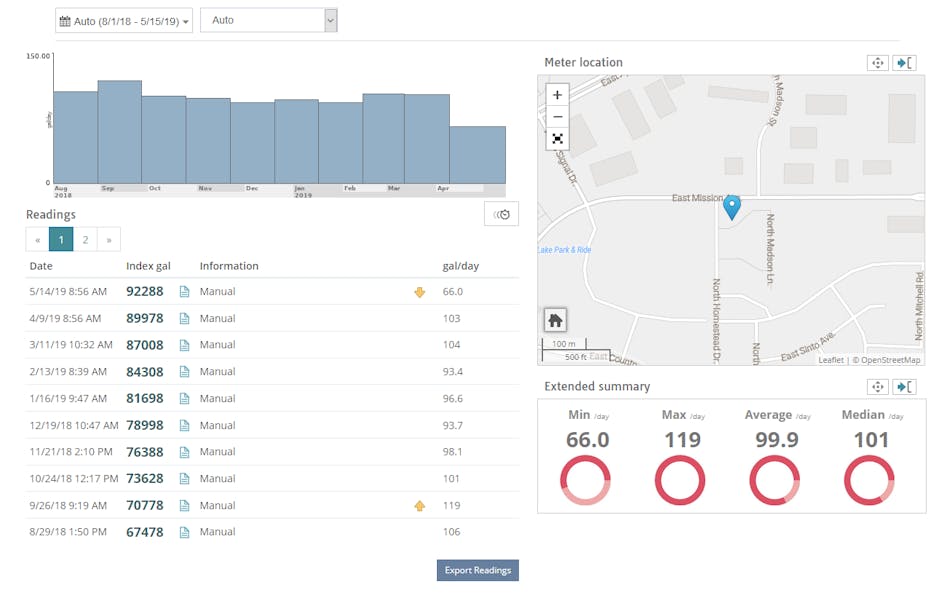Viewport: 950px width, 606px height.
Task: Click the zoom out control on the map
Action: (557, 117)
